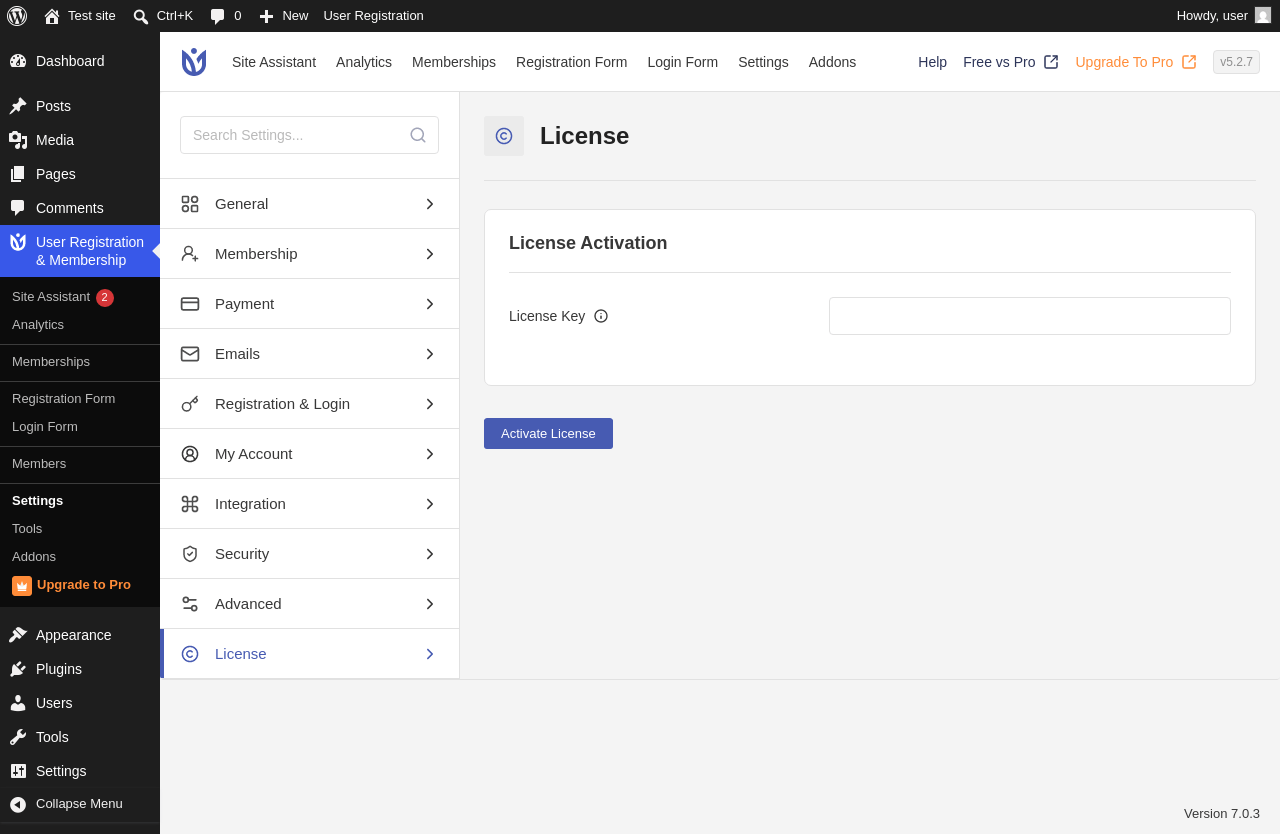Open comments bubble in admin bar
The image size is (1280, 834).
[217, 16]
